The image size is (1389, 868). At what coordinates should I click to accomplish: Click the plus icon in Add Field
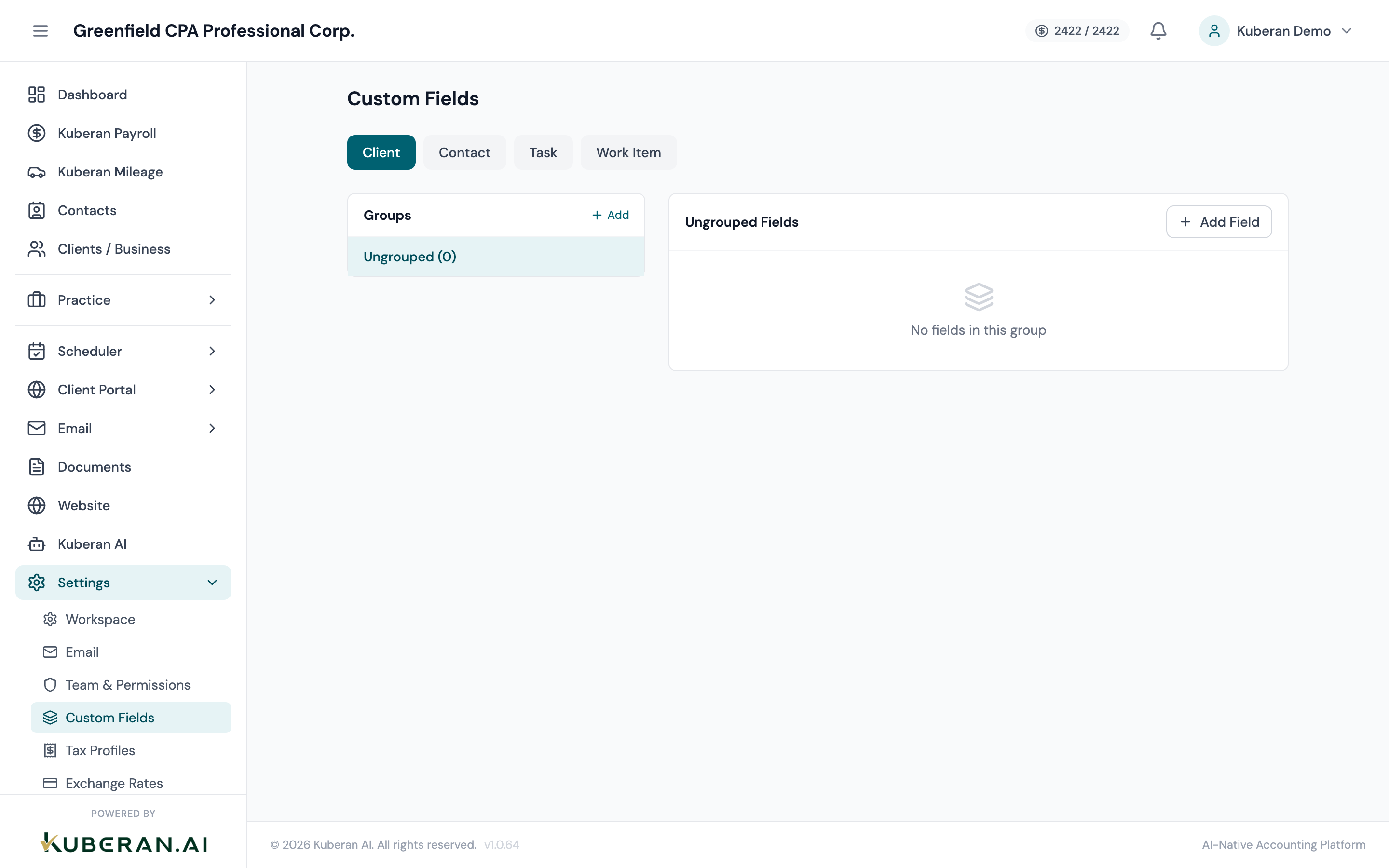pos(1185,222)
